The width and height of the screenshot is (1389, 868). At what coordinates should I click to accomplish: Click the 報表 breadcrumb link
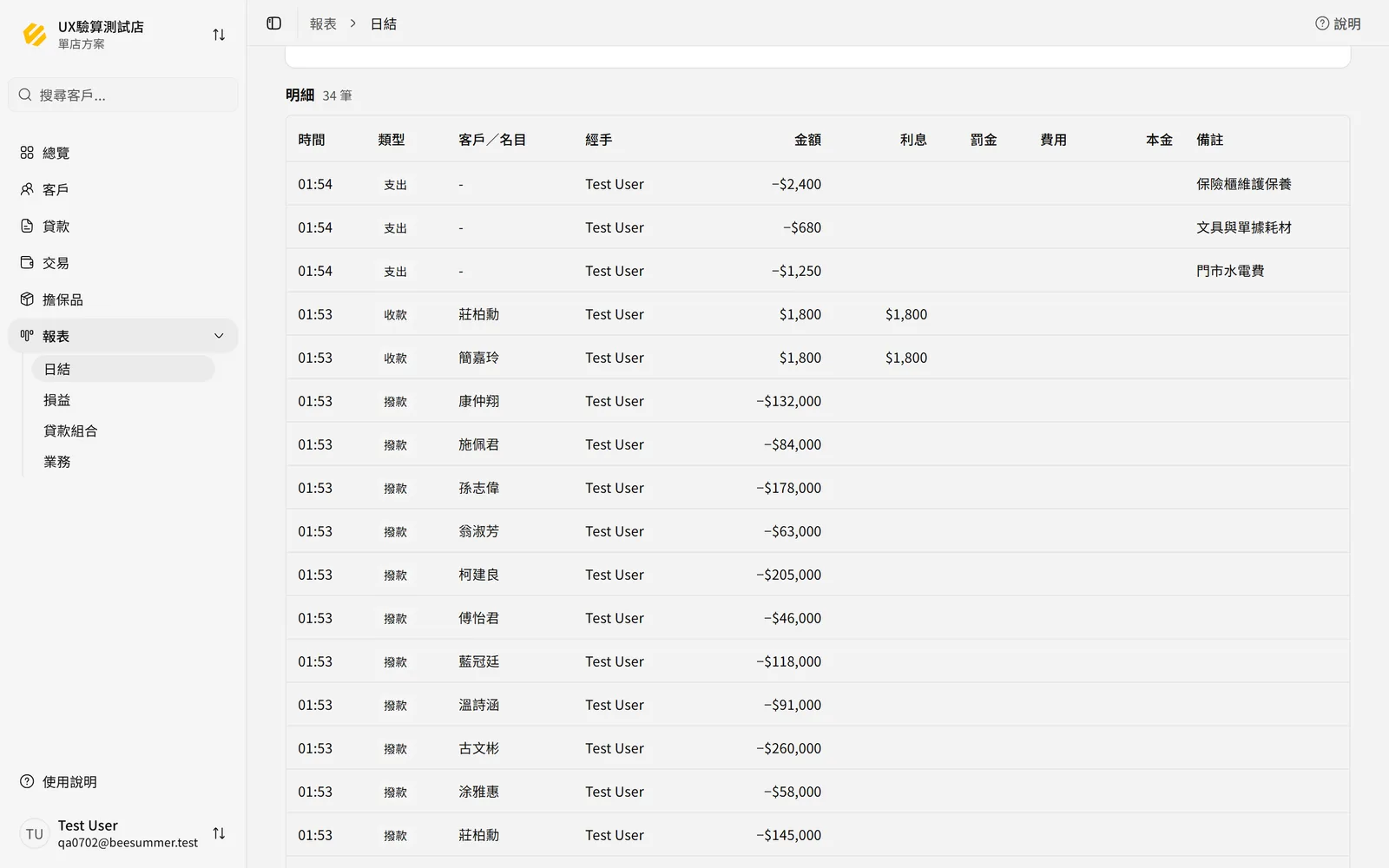tap(323, 24)
